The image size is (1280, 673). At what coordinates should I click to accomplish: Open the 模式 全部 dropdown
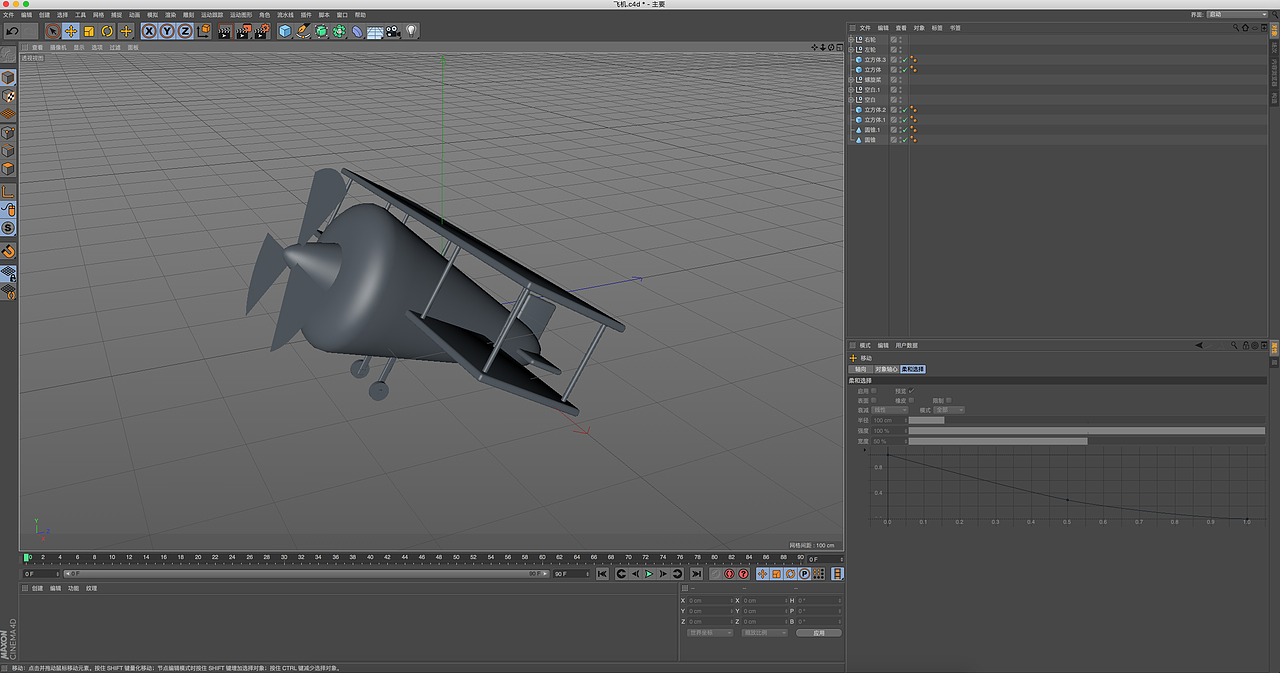coord(950,410)
